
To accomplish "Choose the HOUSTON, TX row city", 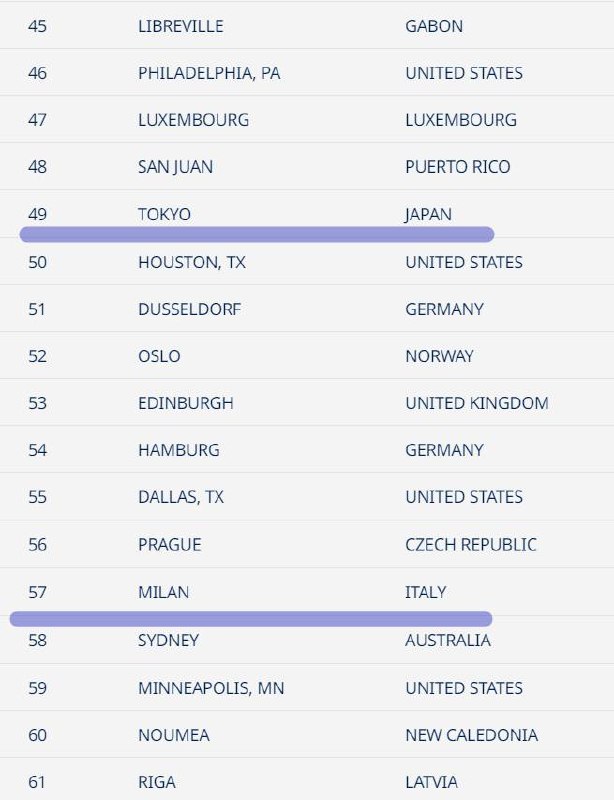I will pos(192,262).
